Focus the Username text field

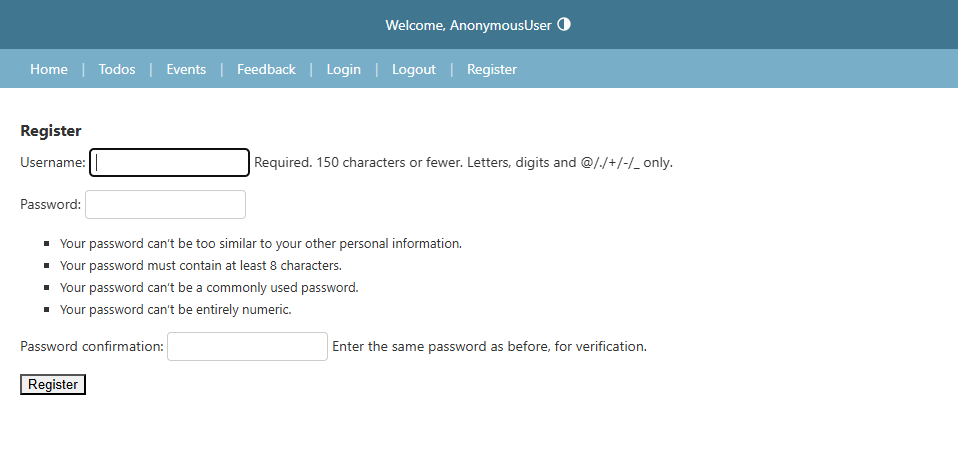(x=169, y=162)
